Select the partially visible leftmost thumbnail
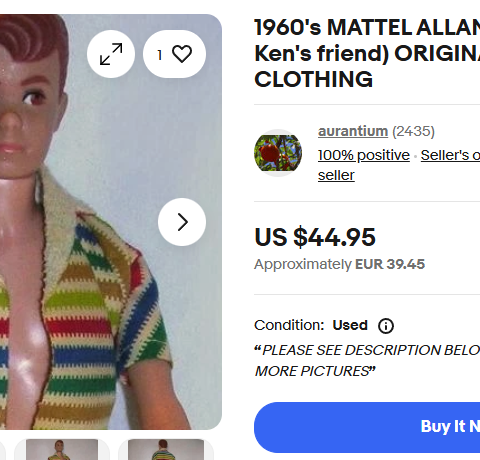Image resolution: width=480 pixels, height=460 pixels. click(3, 449)
